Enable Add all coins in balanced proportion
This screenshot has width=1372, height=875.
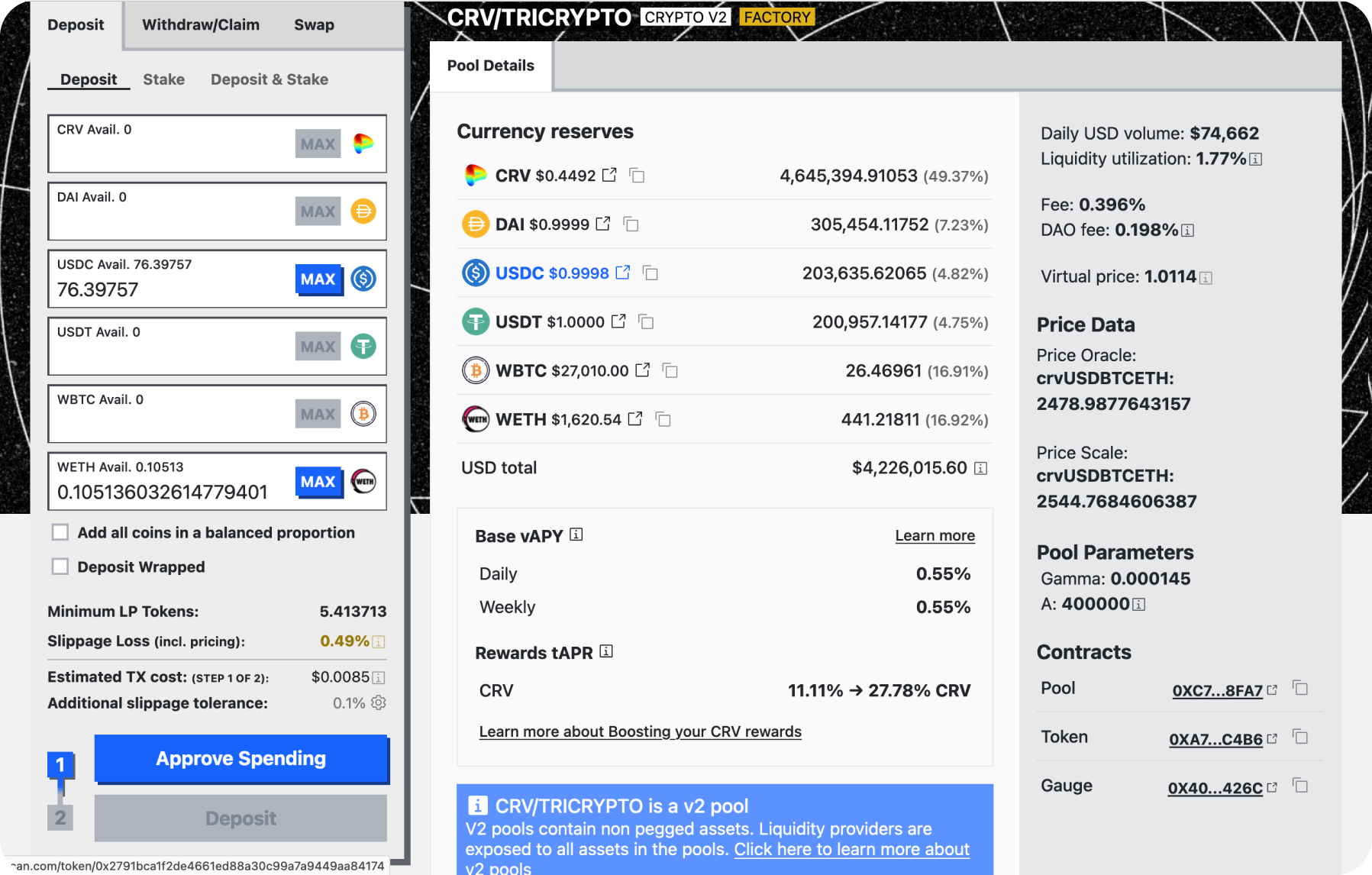[60, 532]
